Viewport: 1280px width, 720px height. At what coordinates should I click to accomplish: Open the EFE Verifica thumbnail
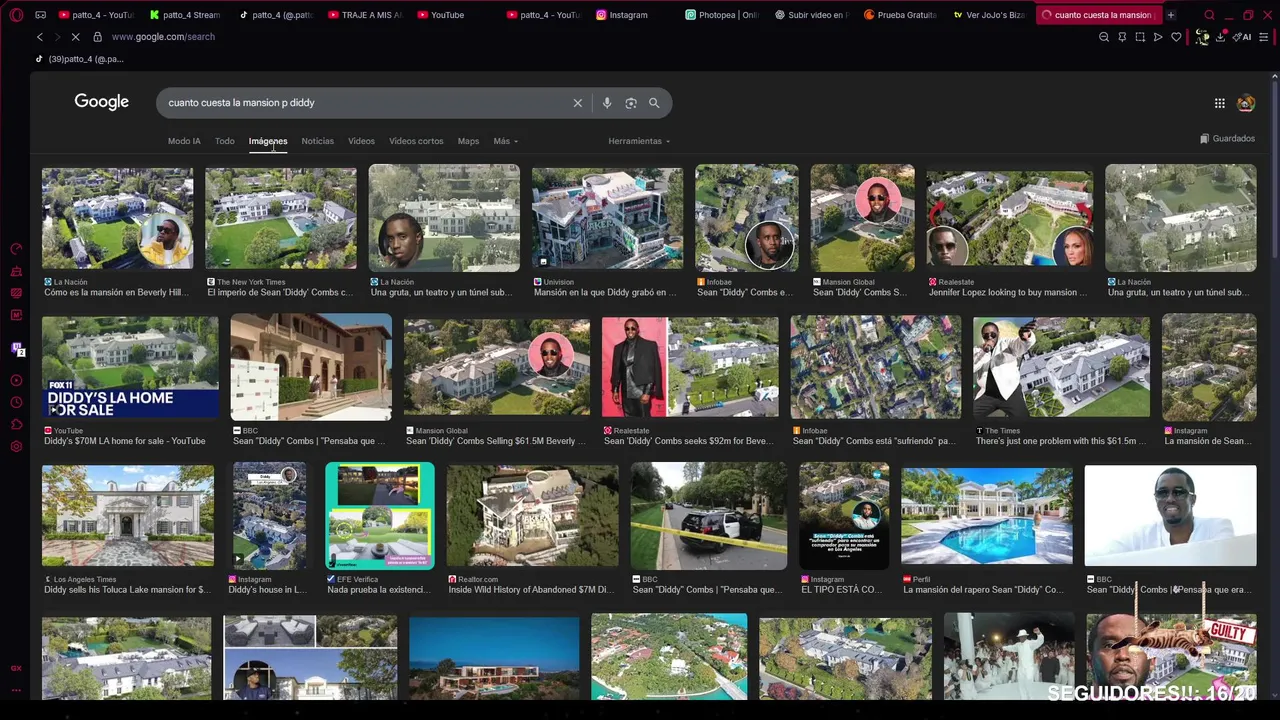[380, 516]
